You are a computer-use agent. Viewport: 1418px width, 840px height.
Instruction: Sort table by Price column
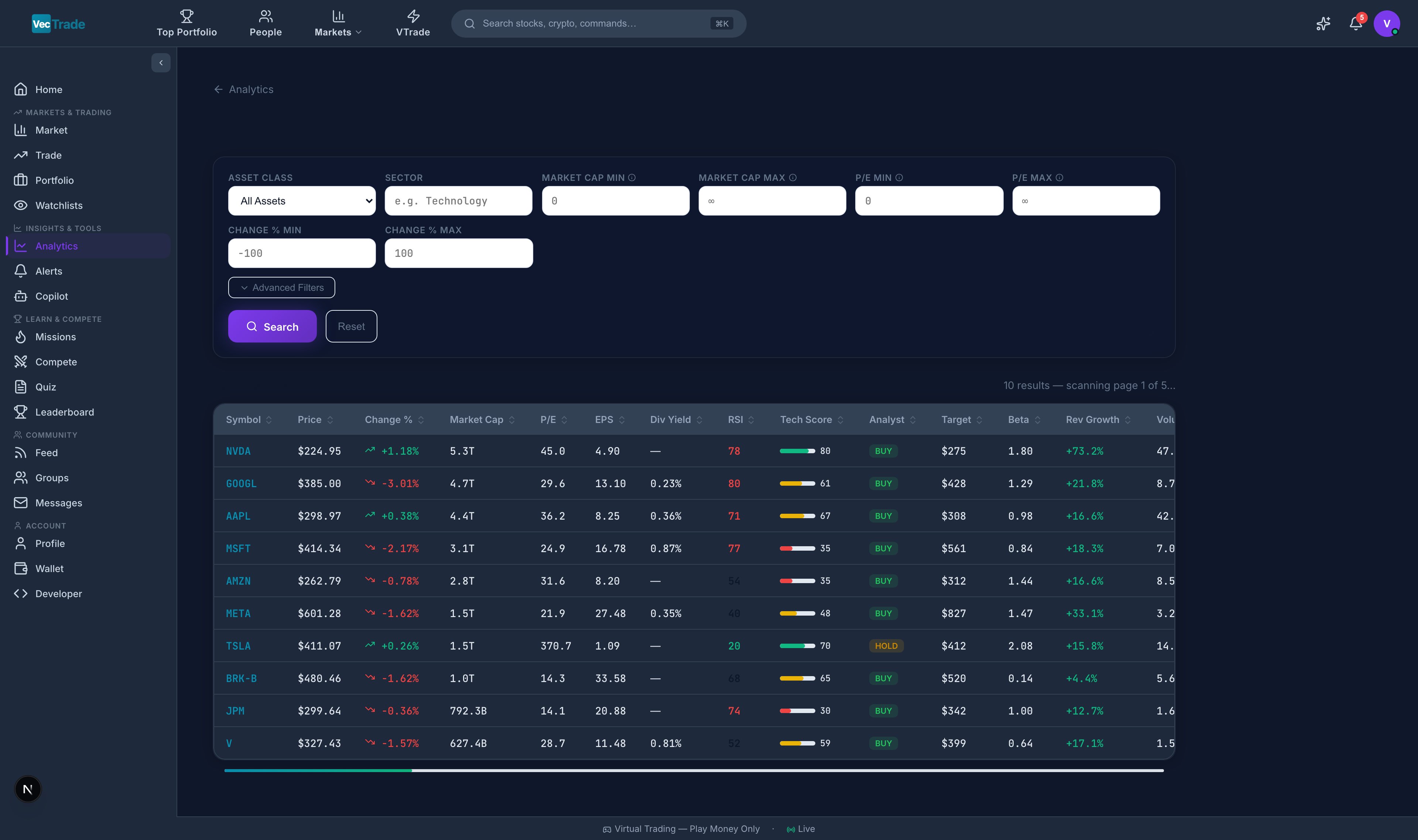pos(315,419)
